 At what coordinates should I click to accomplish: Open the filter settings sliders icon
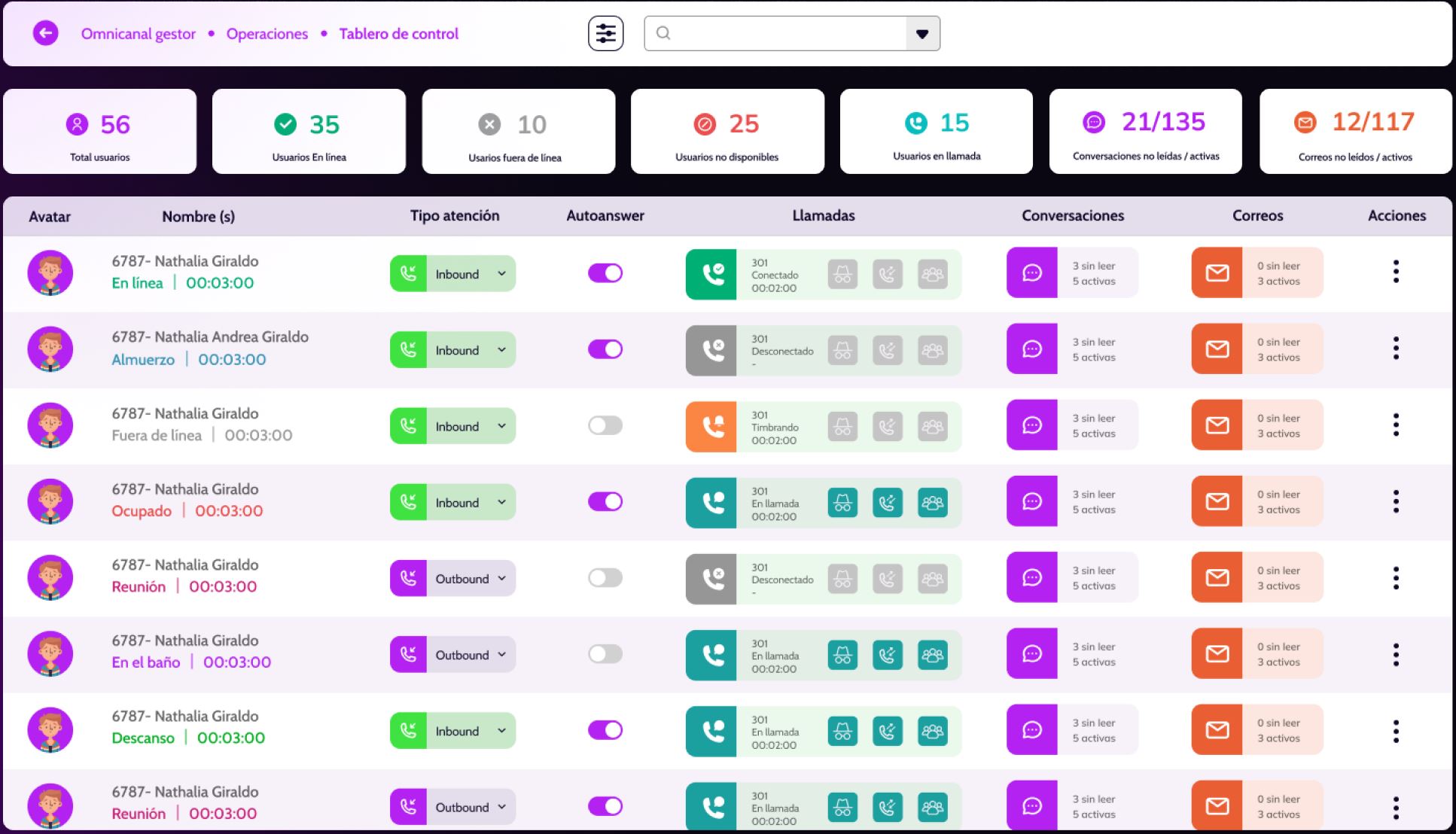[x=605, y=33]
